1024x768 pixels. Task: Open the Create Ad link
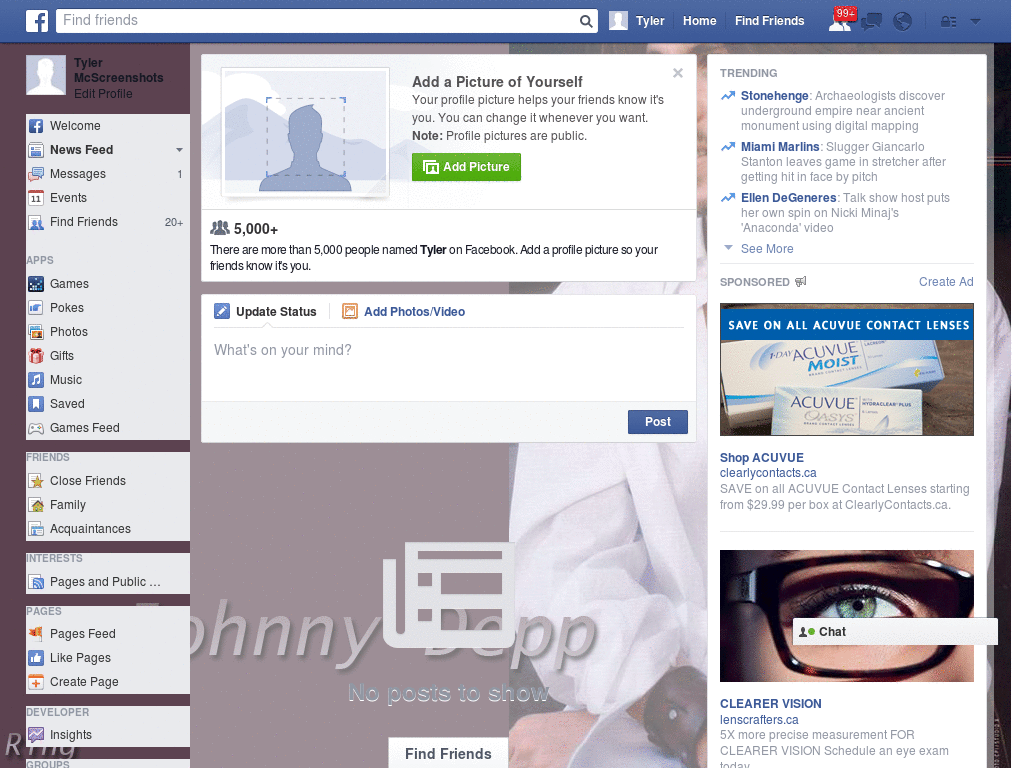[x=945, y=281]
